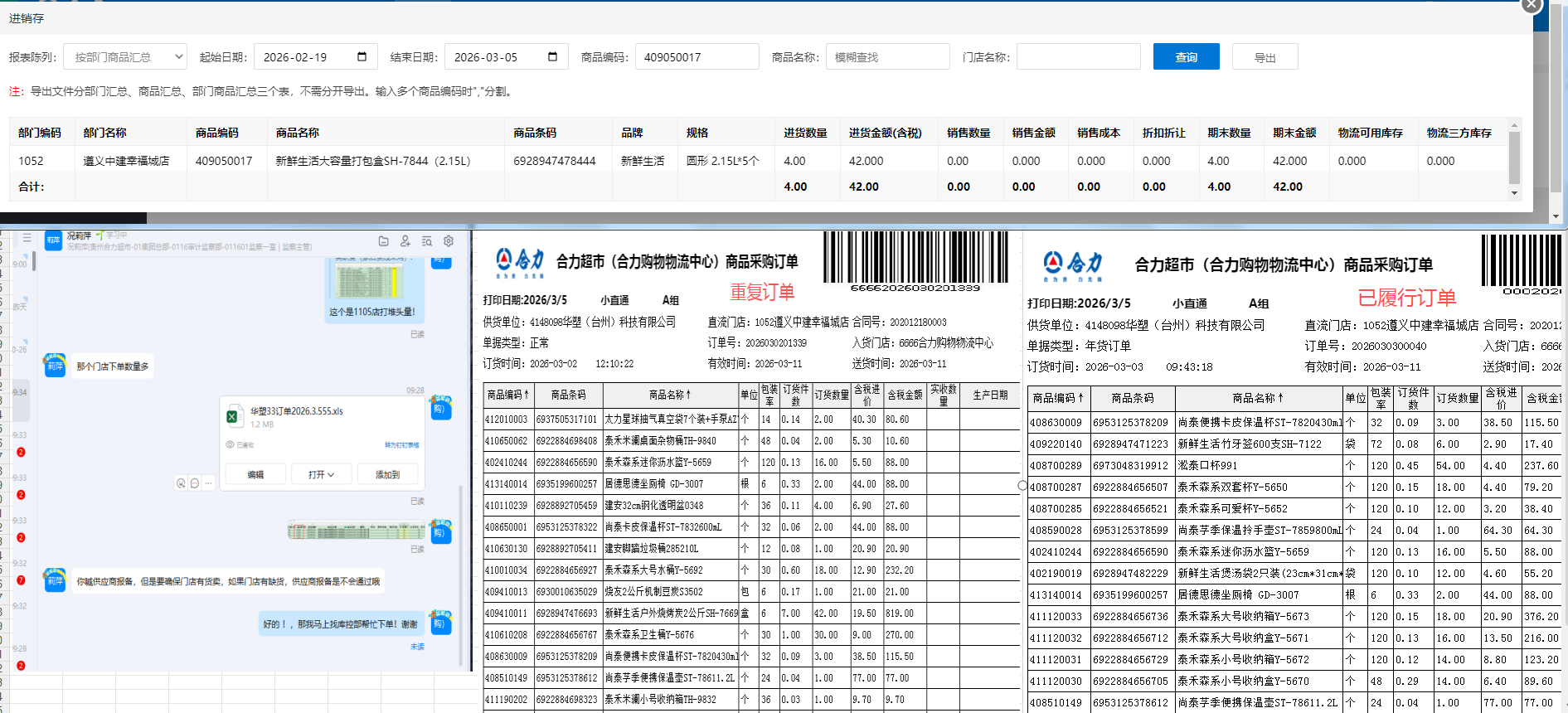
Task: Click the 导出 export button
Action: [1265, 57]
